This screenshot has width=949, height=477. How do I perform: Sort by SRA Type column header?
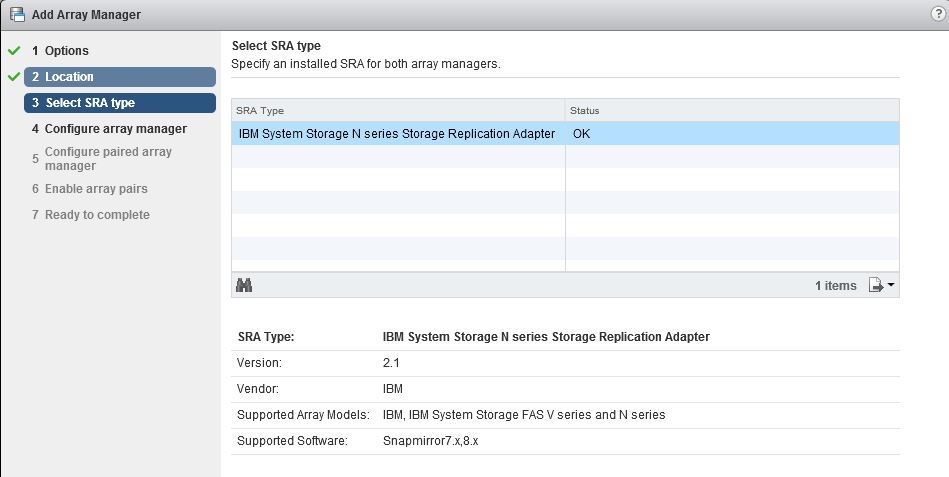pos(398,111)
